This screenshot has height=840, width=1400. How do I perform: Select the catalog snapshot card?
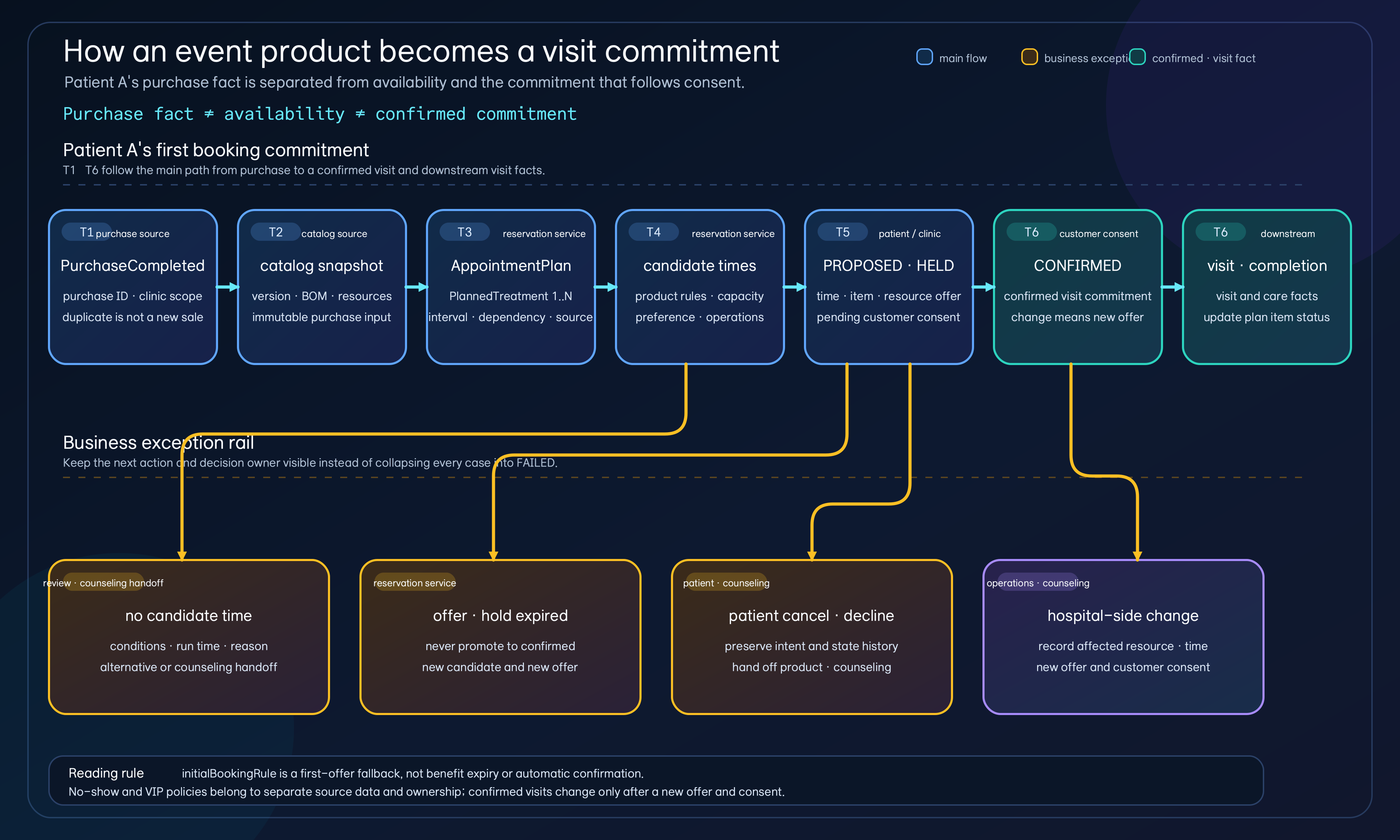tap(322, 287)
